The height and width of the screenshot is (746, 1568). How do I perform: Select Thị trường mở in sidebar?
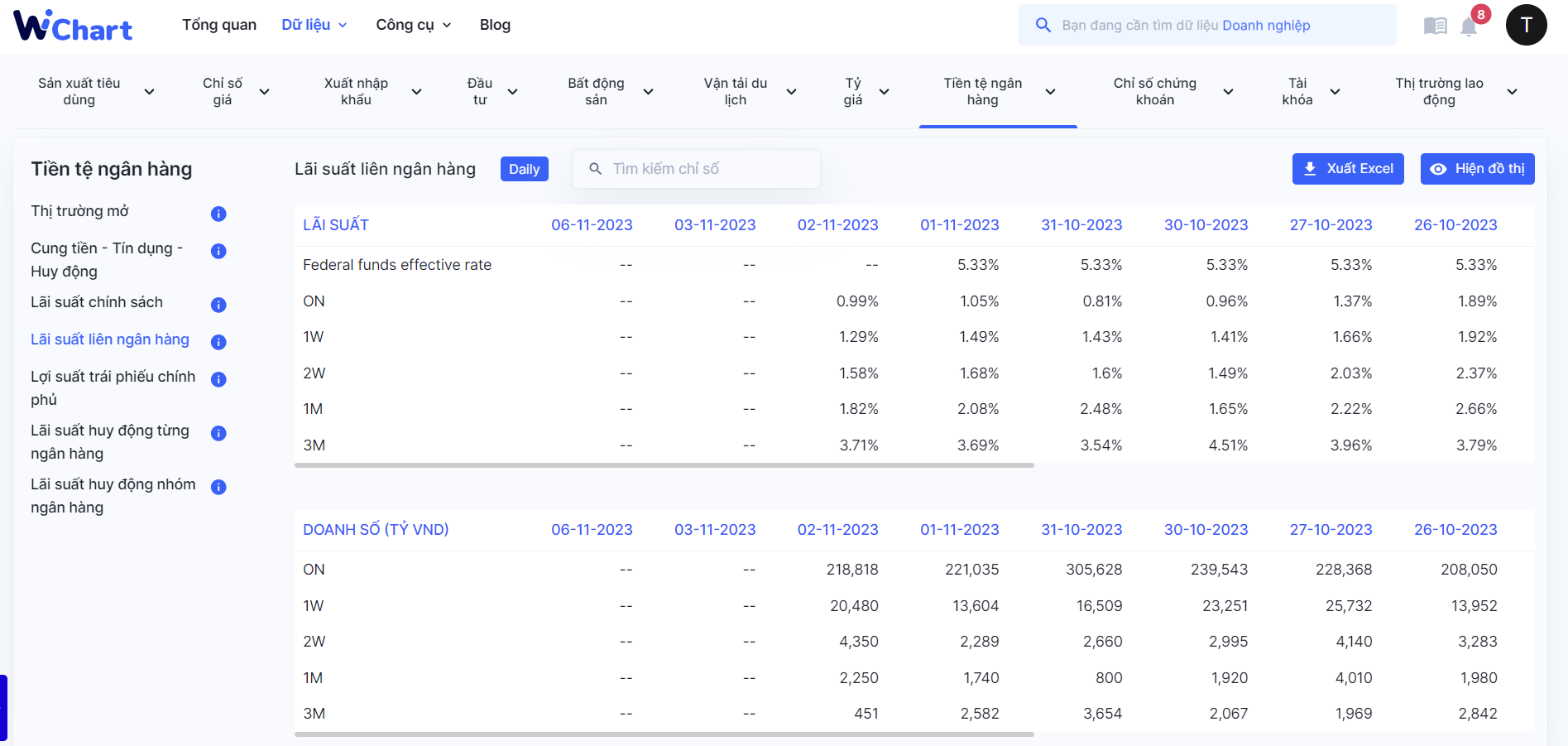(80, 211)
